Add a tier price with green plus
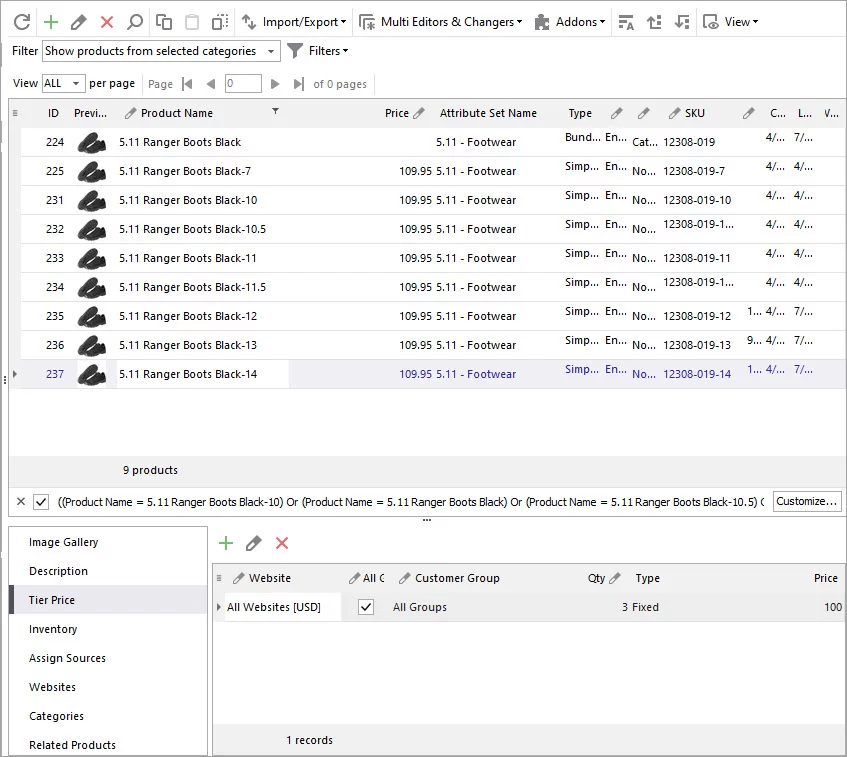 226,543
